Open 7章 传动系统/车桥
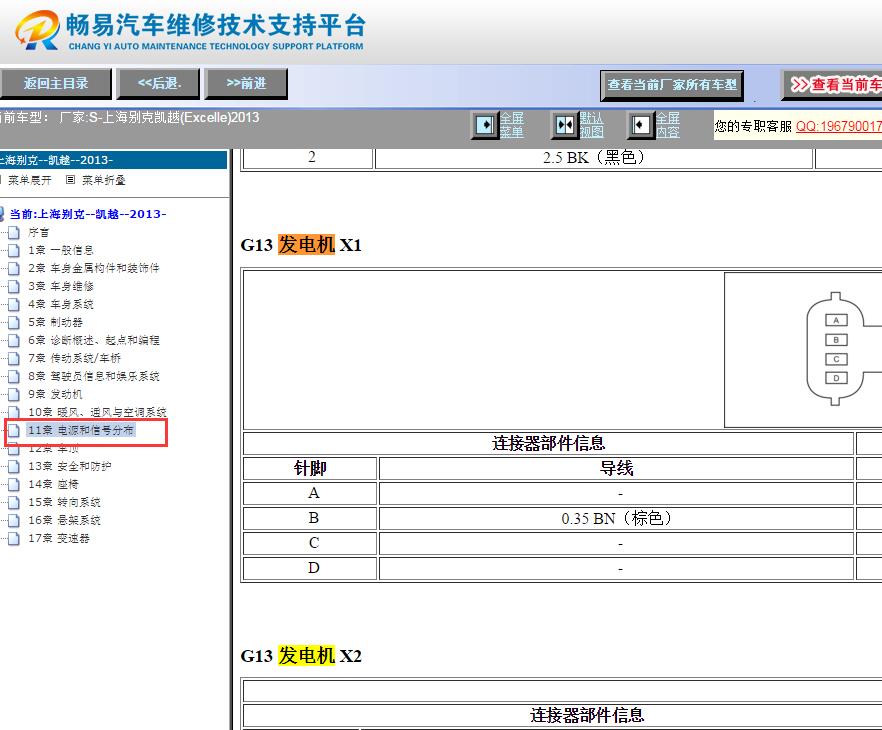This screenshot has width=882, height=730. point(75,358)
